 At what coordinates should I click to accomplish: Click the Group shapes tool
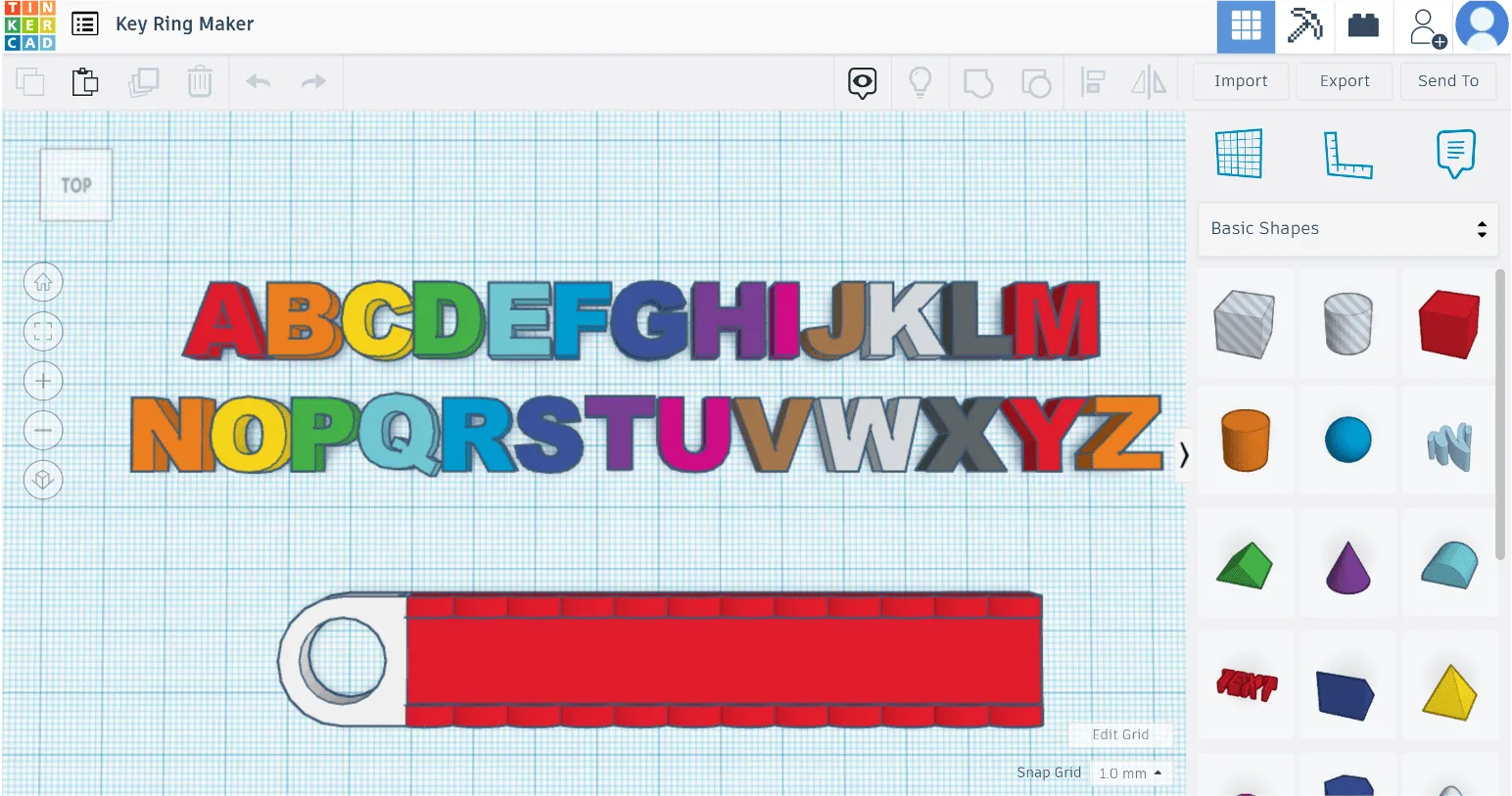[977, 83]
